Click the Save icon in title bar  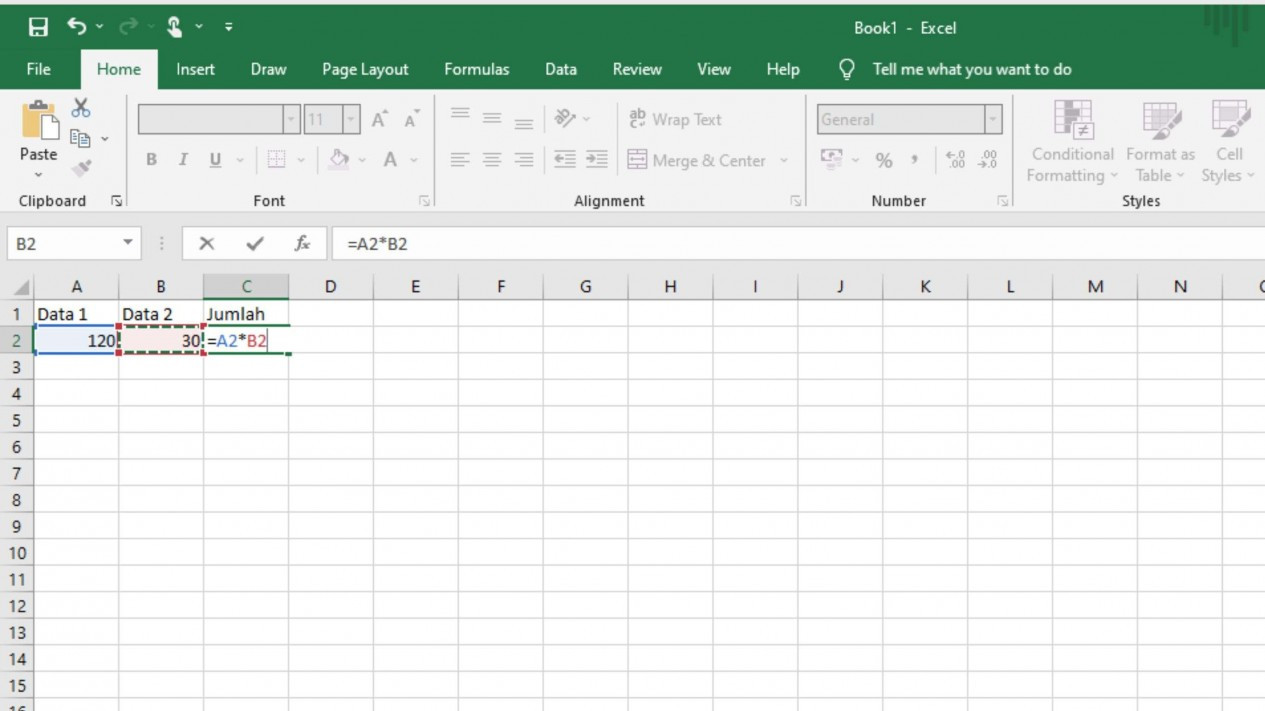click(x=38, y=27)
